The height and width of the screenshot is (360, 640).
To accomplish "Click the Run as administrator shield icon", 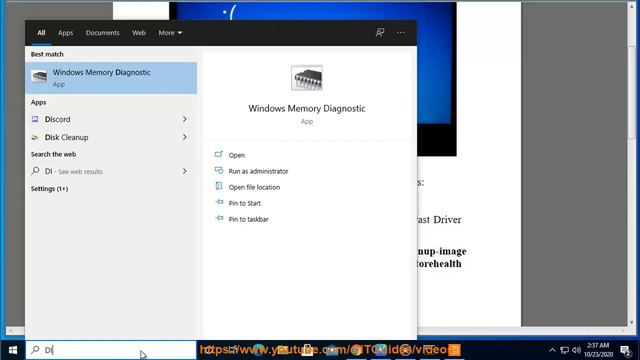I will (219, 171).
